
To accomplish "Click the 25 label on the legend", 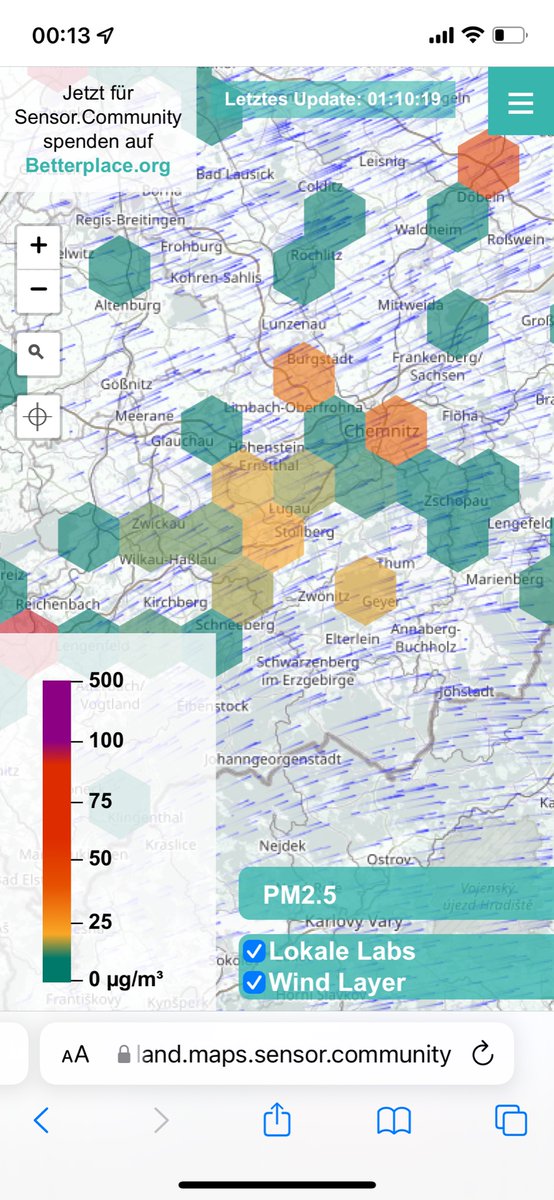I will [100, 921].
